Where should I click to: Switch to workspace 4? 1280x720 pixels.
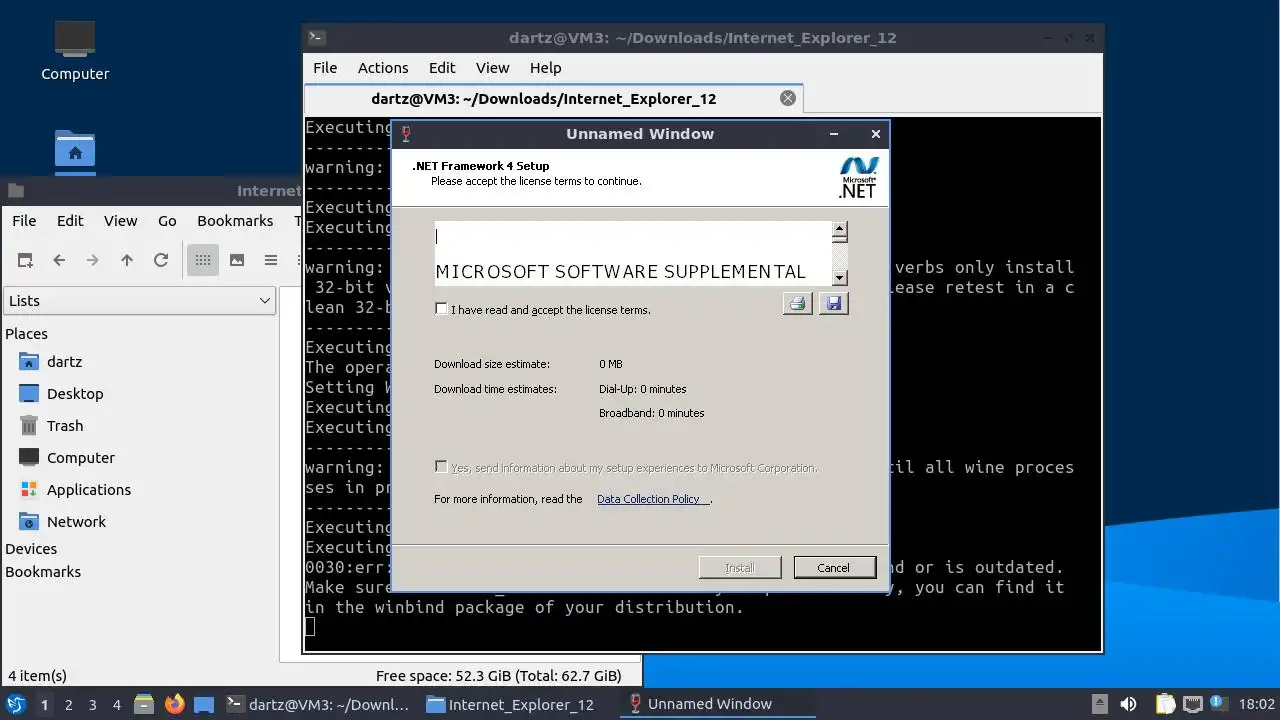click(116, 705)
